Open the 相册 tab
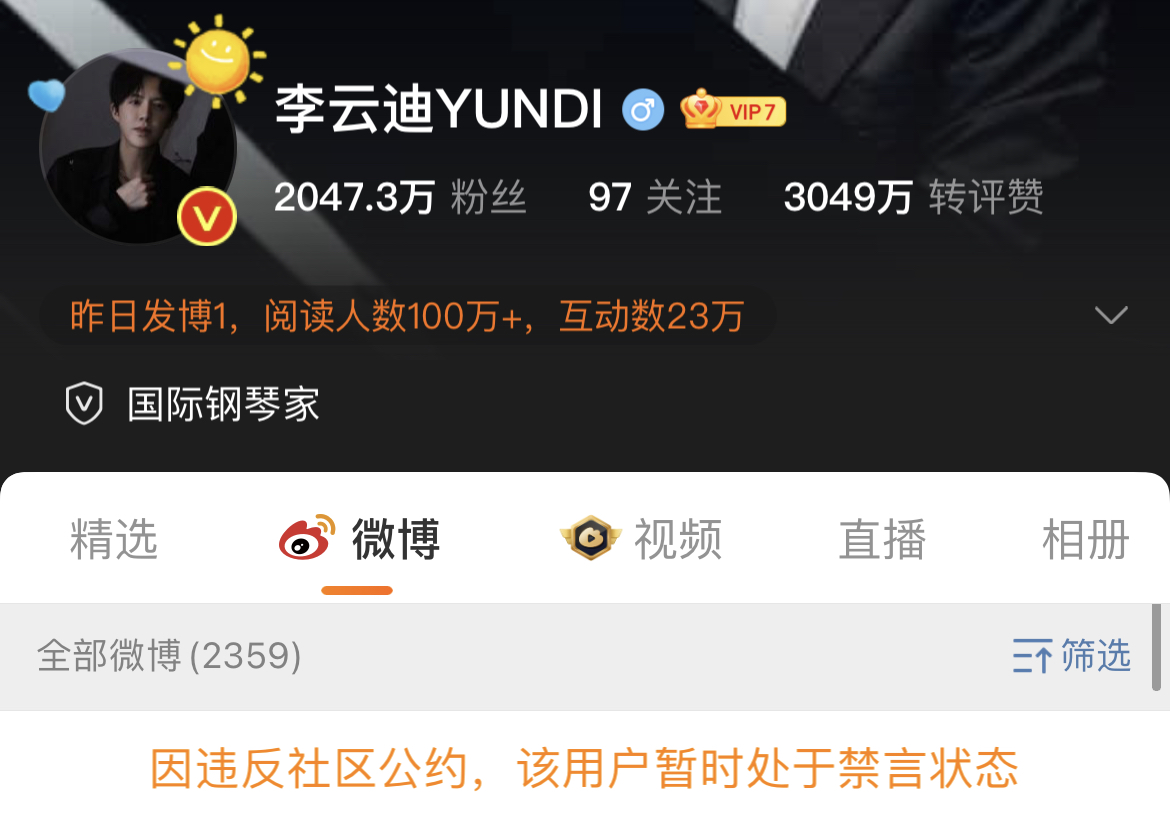 [1086, 539]
